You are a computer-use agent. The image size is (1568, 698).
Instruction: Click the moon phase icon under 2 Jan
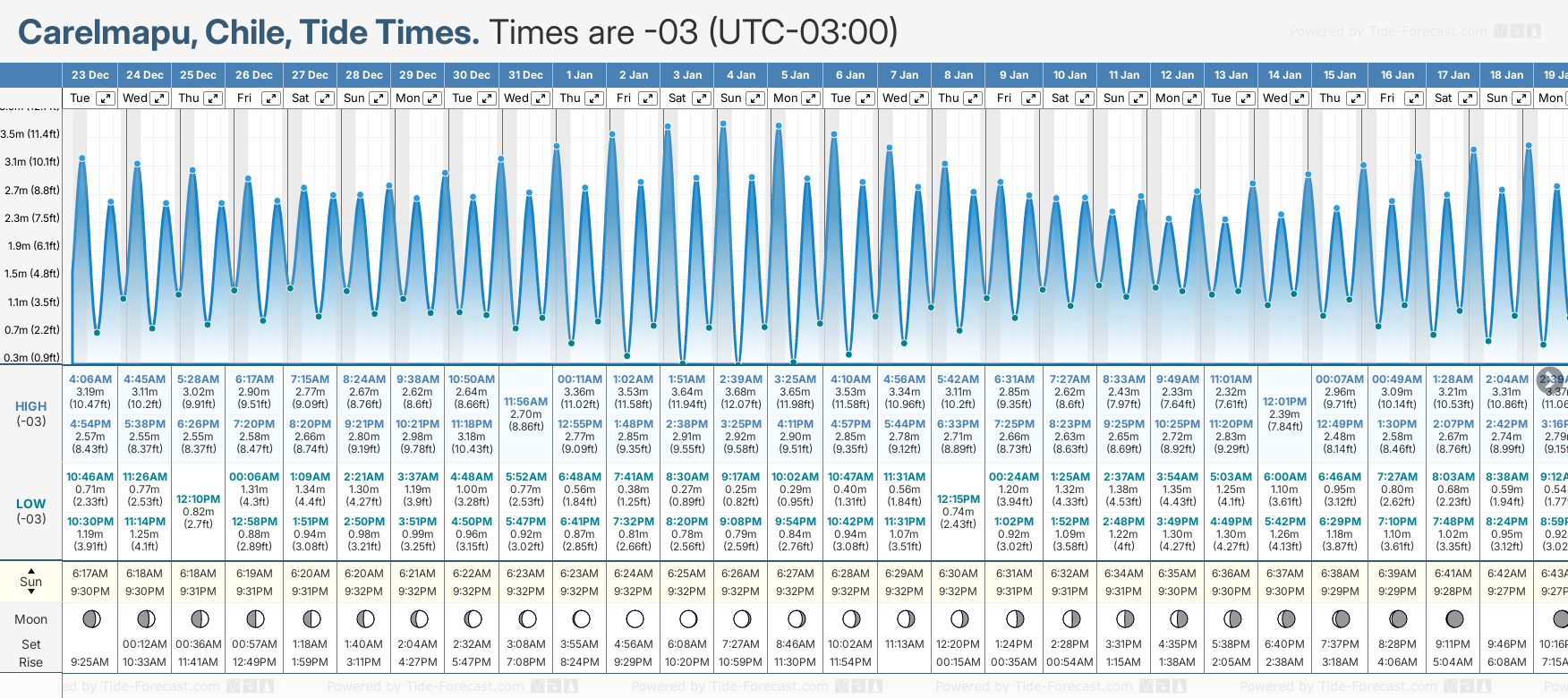click(635, 618)
